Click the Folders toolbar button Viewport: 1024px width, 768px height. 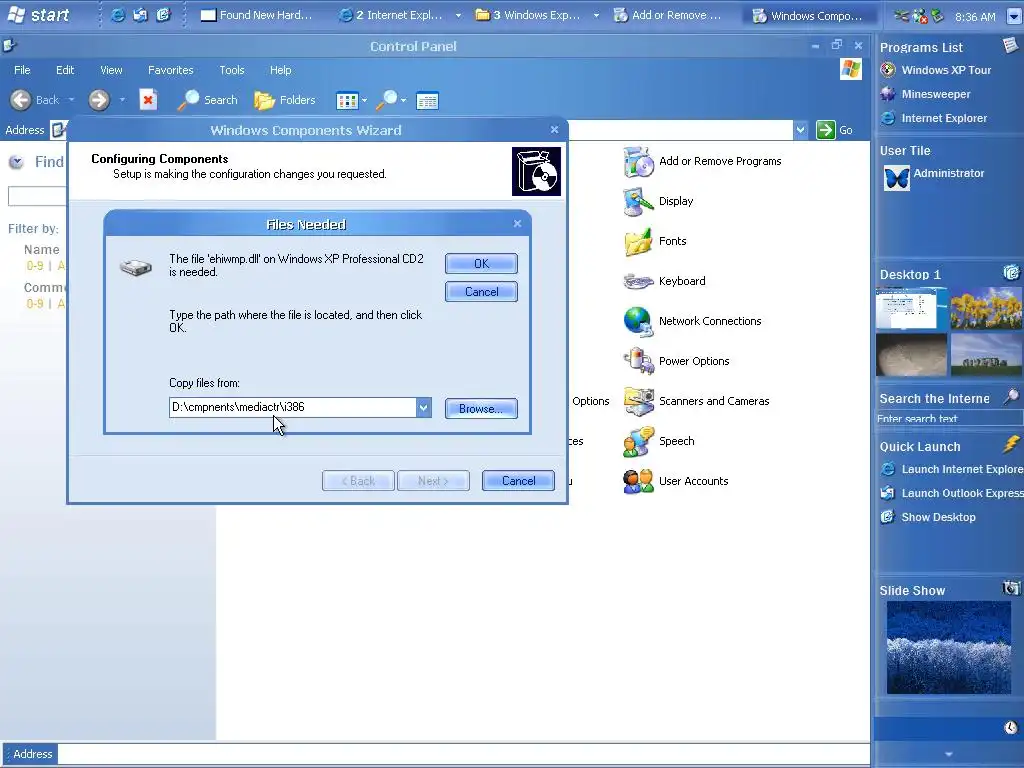coord(285,100)
